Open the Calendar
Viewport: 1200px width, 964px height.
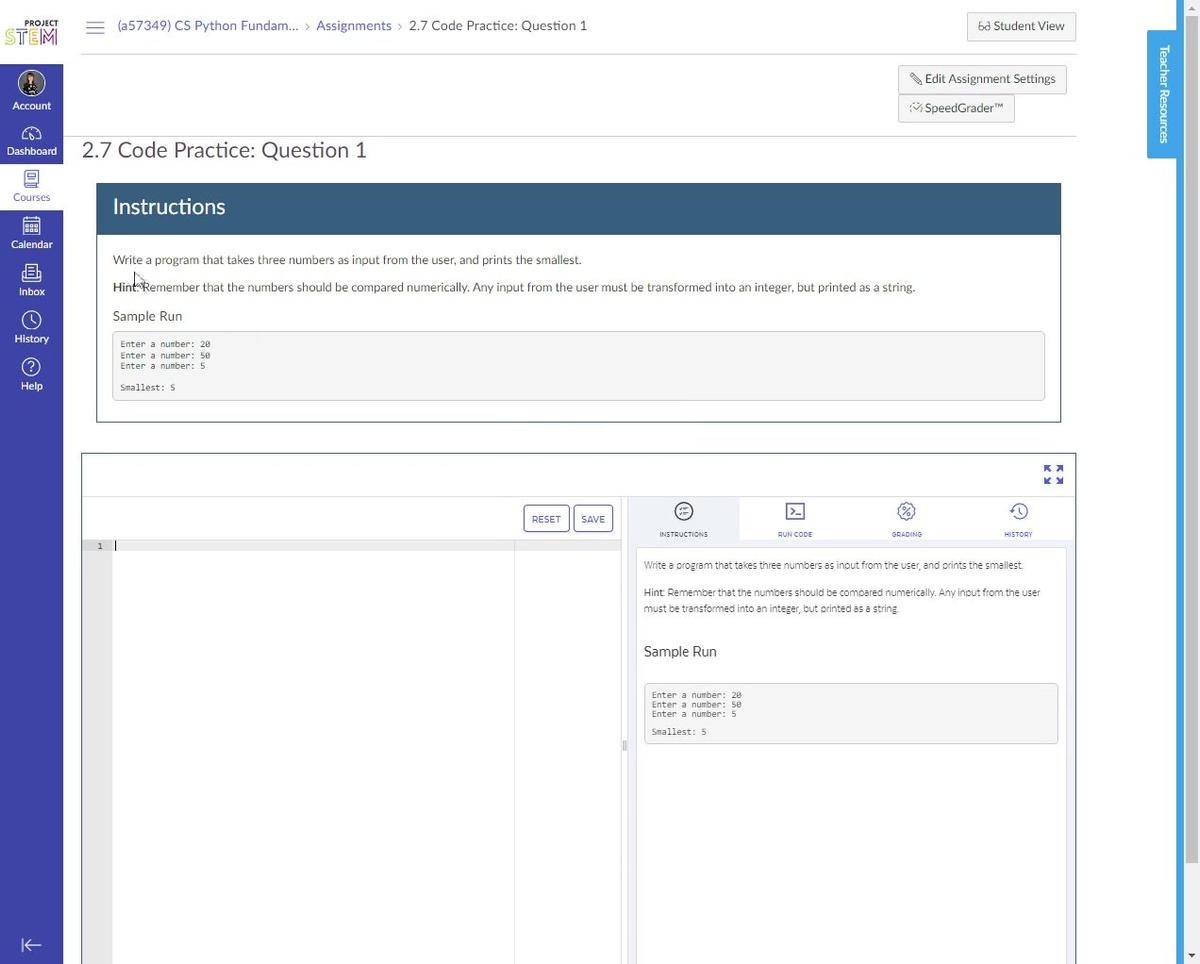31,233
